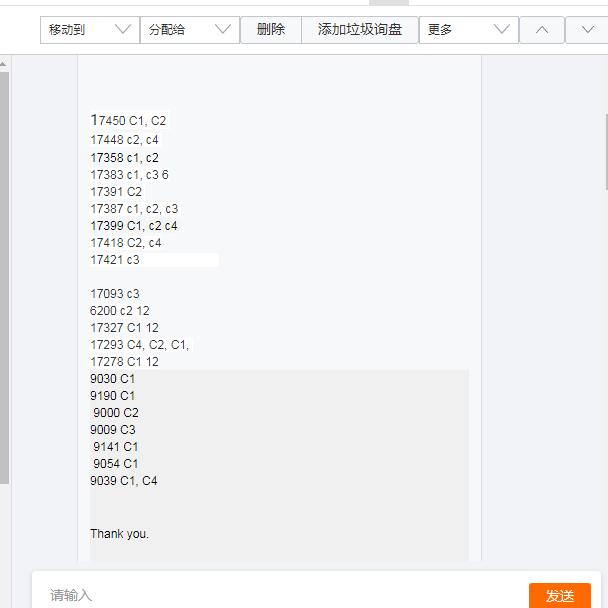Select the line '17383 c1, c3 6'
This screenshot has height=608, width=608.
click(129, 174)
